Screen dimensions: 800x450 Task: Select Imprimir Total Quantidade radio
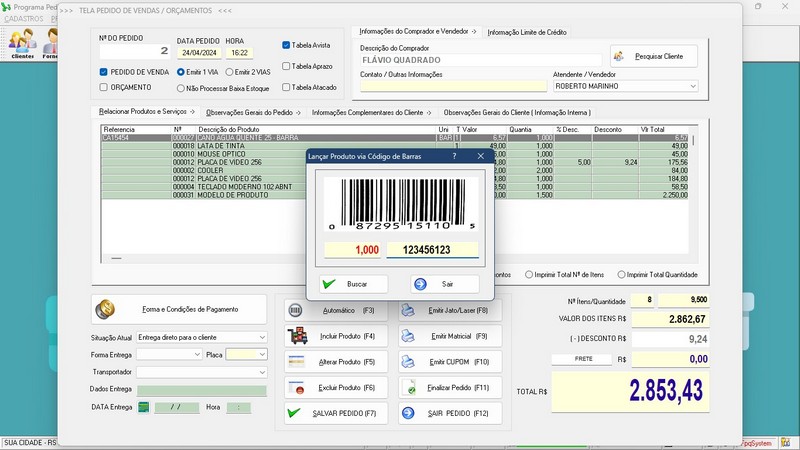(621, 274)
